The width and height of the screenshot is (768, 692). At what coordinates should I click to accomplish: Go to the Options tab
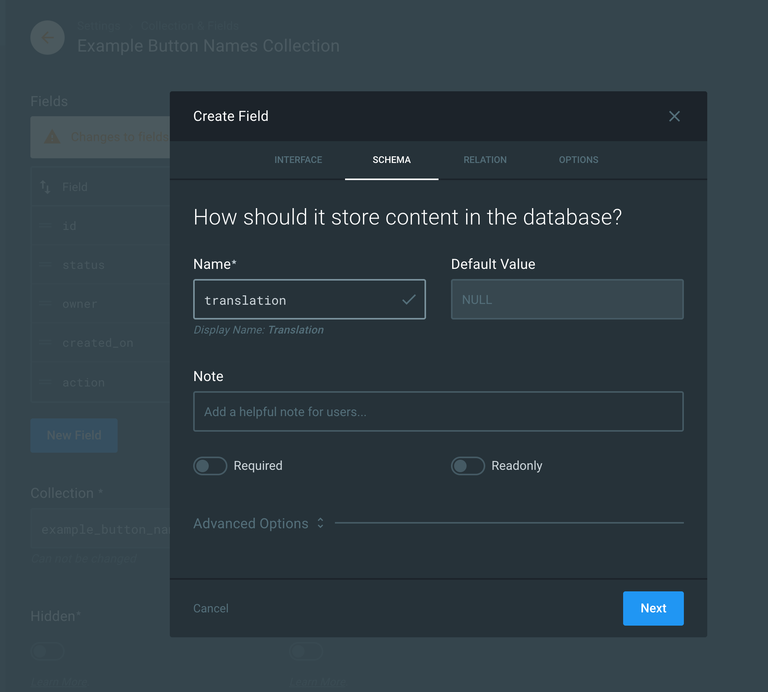pos(578,160)
